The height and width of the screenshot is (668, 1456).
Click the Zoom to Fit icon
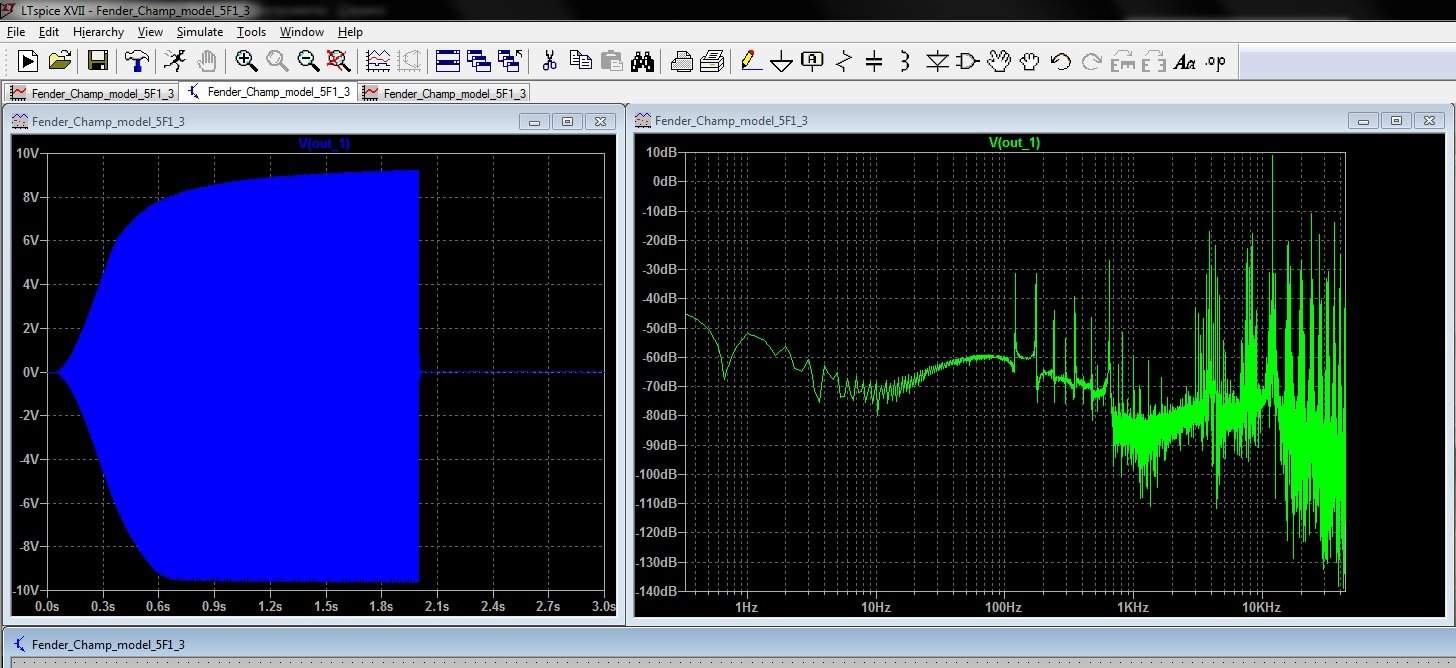click(339, 62)
